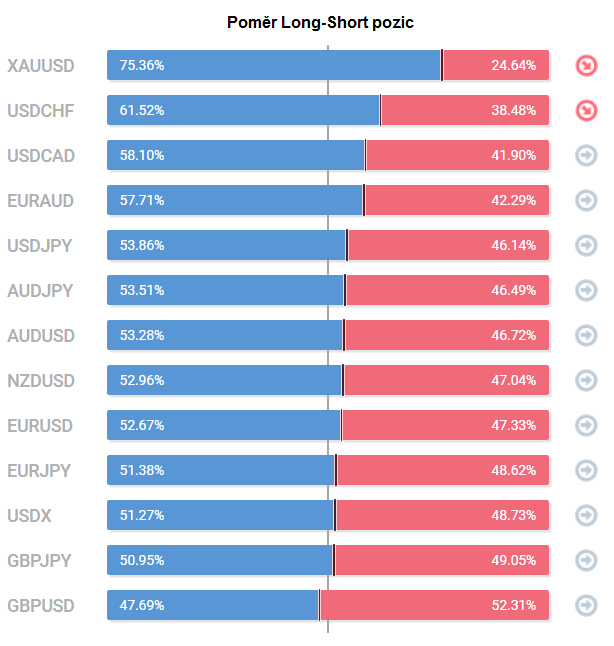Click the red 49.05% short bar for GBPJPY

coord(442,560)
